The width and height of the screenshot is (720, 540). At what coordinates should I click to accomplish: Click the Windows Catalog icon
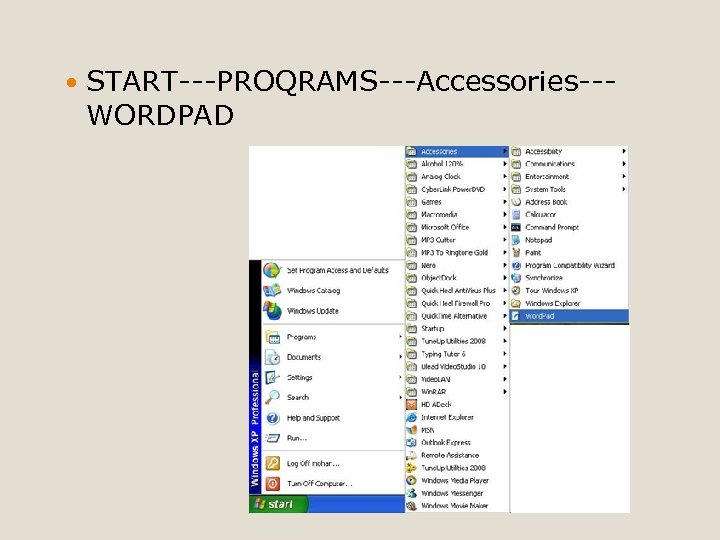click(x=272, y=290)
